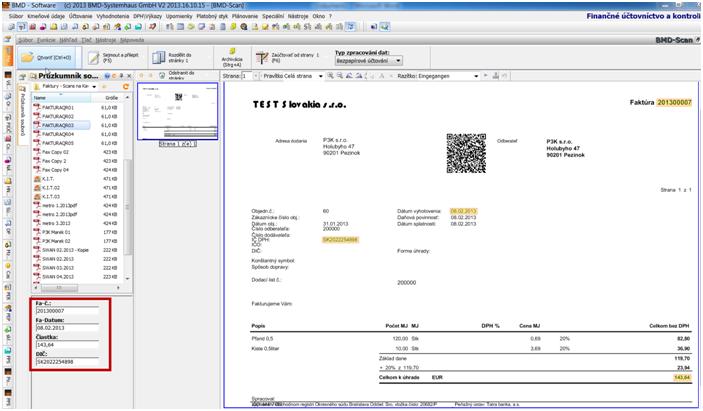Viewport: 703px width, 411px height.
Task: Sort file list by Name column
Action: (x=61, y=97)
